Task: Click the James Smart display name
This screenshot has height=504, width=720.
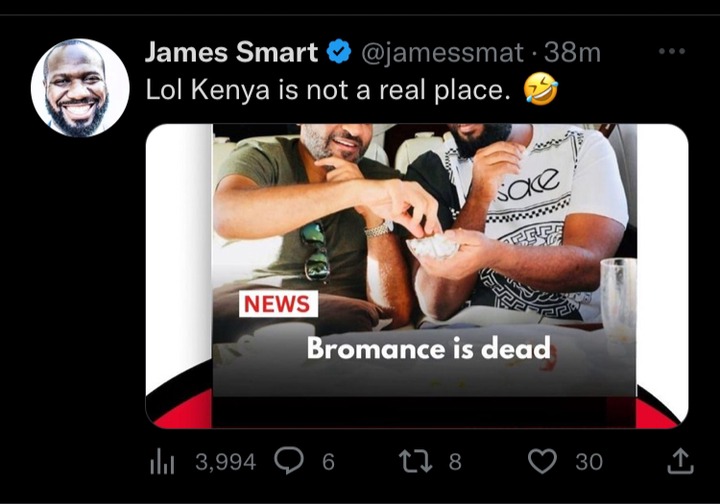Action: (231, 52)
